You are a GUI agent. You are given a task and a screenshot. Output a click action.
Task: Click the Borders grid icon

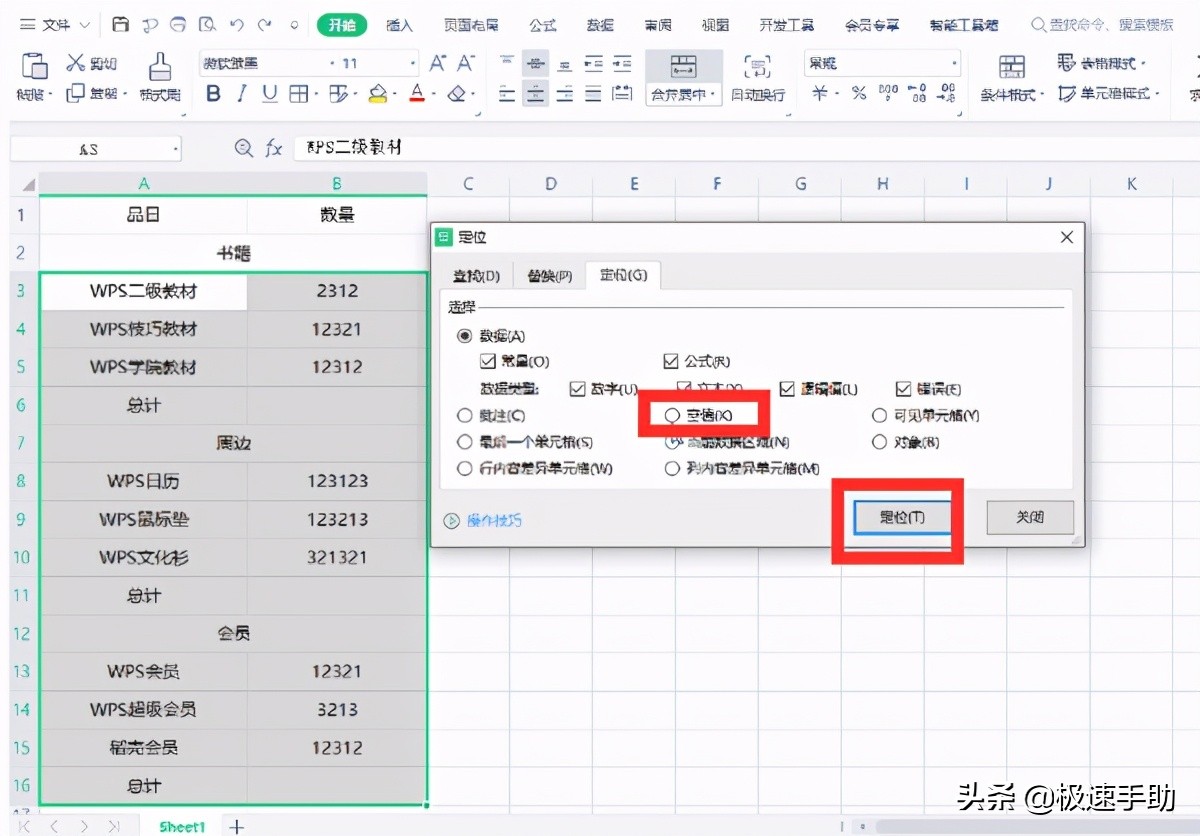pos(298,94)
